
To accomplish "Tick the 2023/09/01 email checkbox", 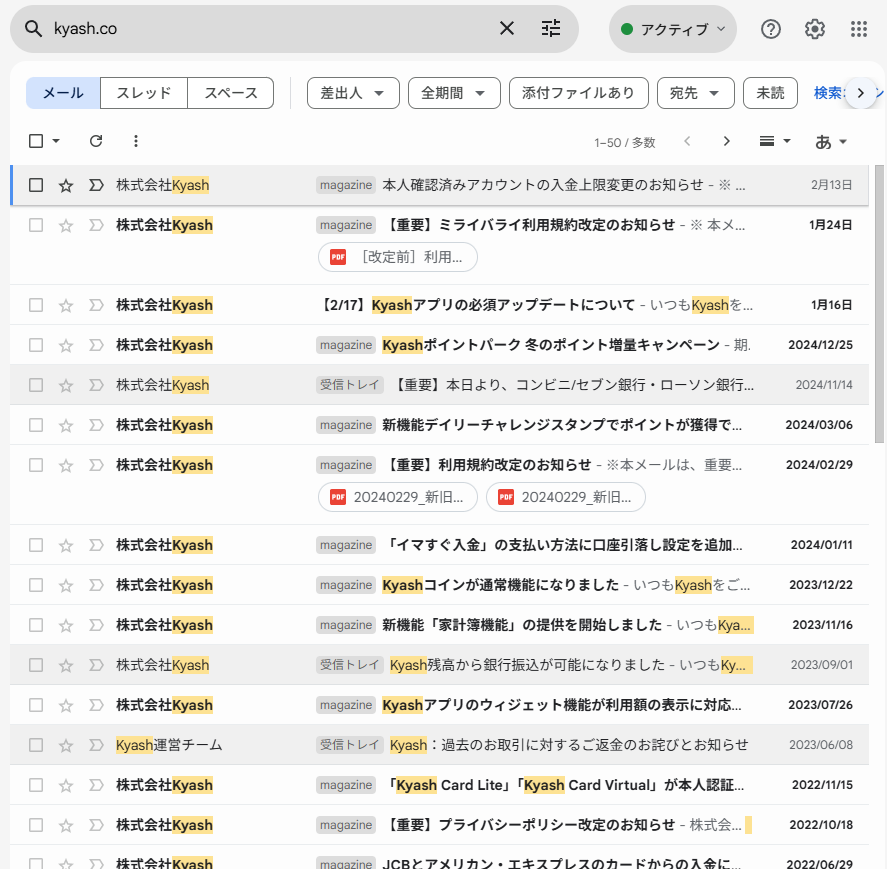I will [x=36, y=665].
